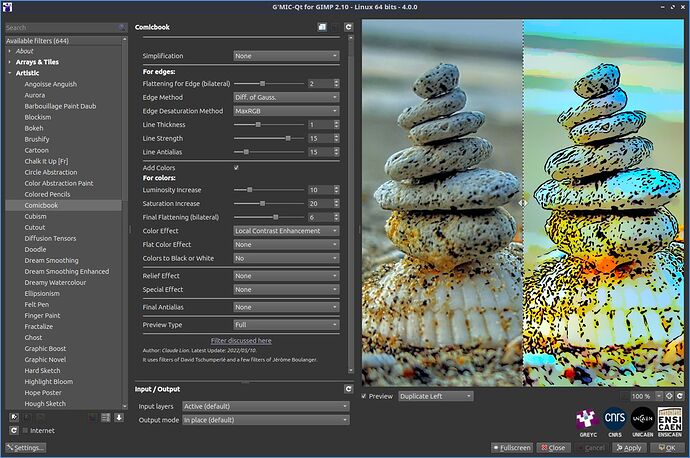690x458 pixels.
Task: Select the Cartoon filter in the list
Action: click(37, 150)
